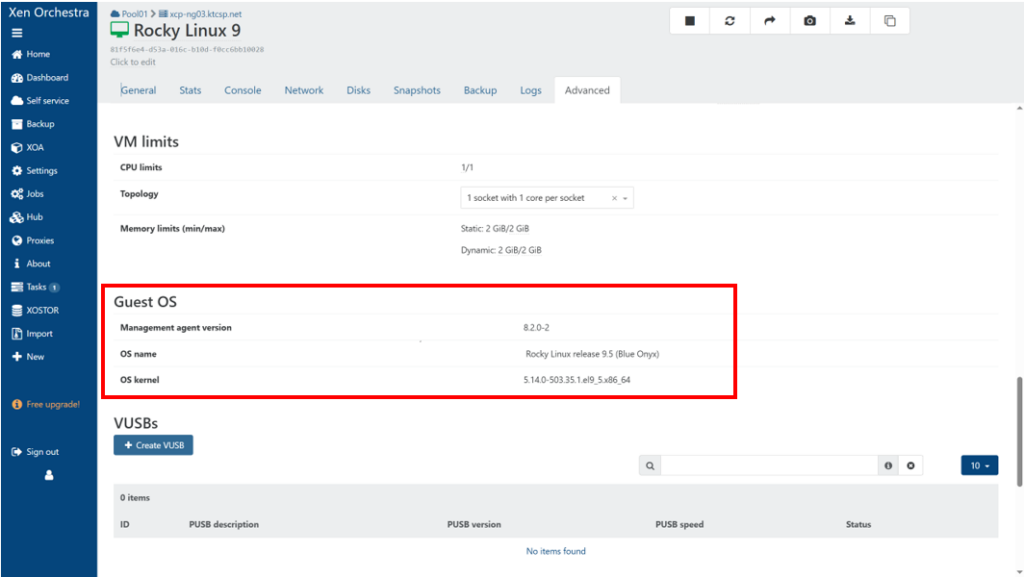This screenshot has width=1024, height=577.
Task: Open Dashboard in the sidebar
Action: coord(46,78)
